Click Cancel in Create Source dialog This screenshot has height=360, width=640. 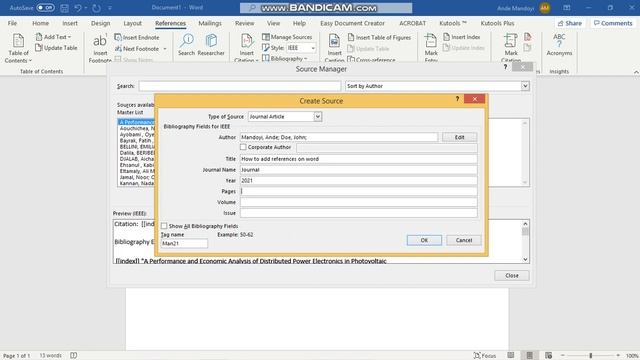click(464, 240)
